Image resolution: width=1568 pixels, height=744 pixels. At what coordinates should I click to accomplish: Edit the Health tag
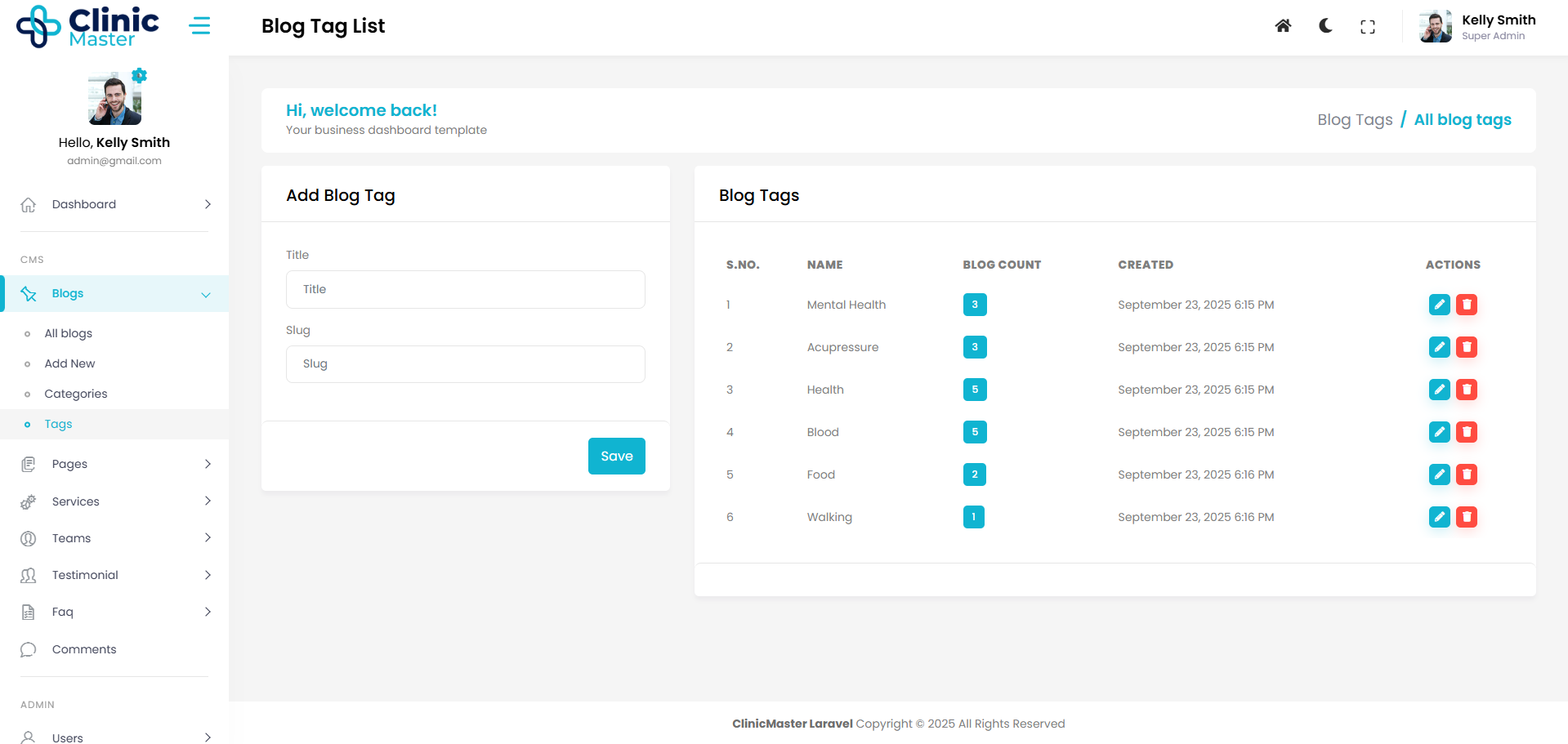coord(1439,390)
